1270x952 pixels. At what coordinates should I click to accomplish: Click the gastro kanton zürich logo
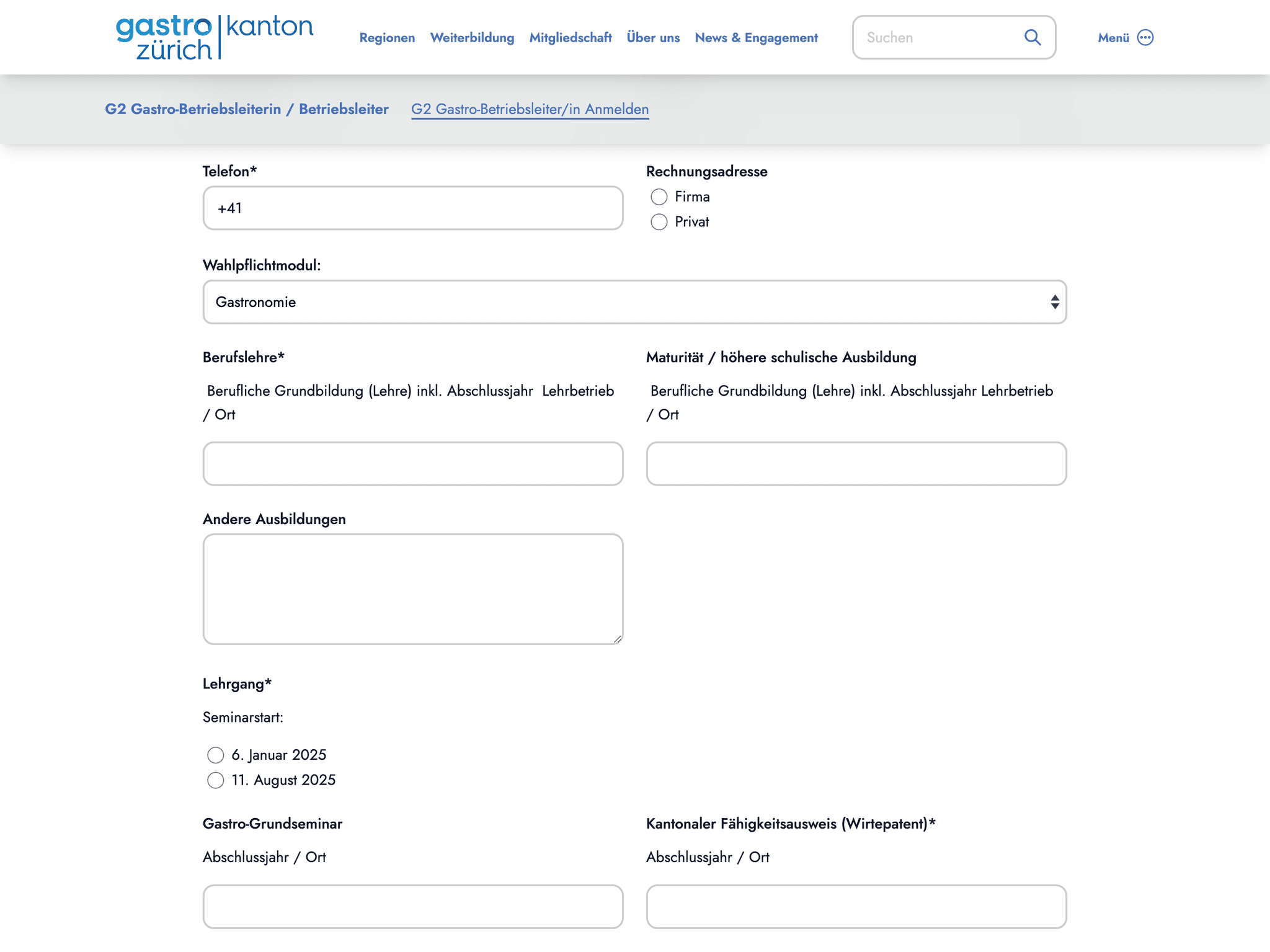(x=215, y=37)
